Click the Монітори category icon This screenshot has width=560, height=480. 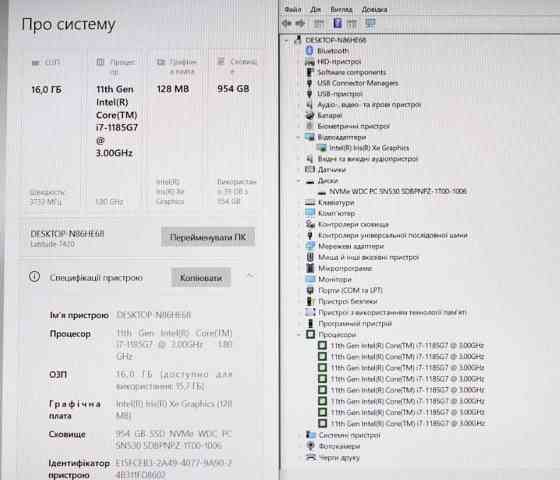coord(310,279)
